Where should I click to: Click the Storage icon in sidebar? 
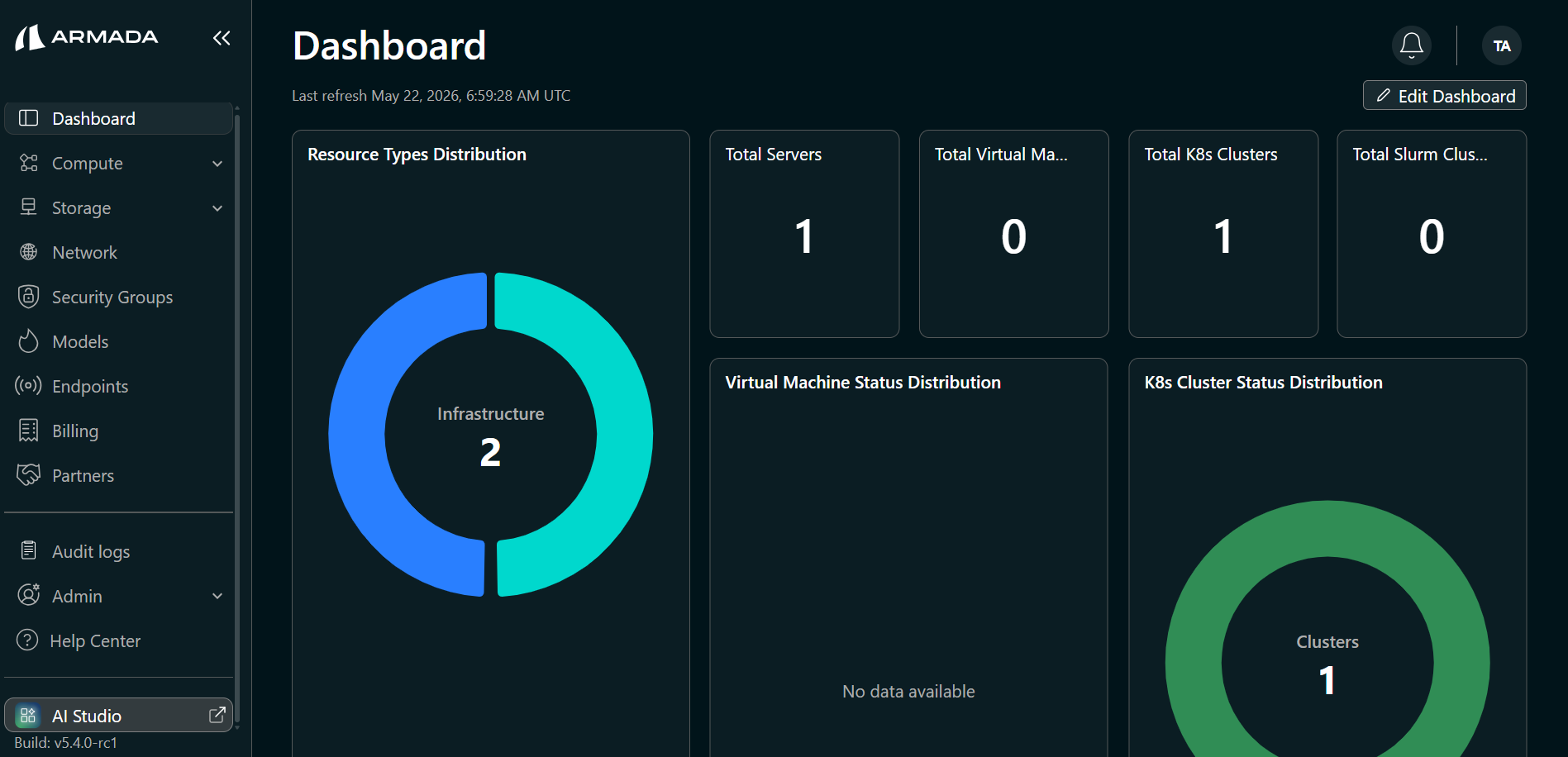(29, 207)
